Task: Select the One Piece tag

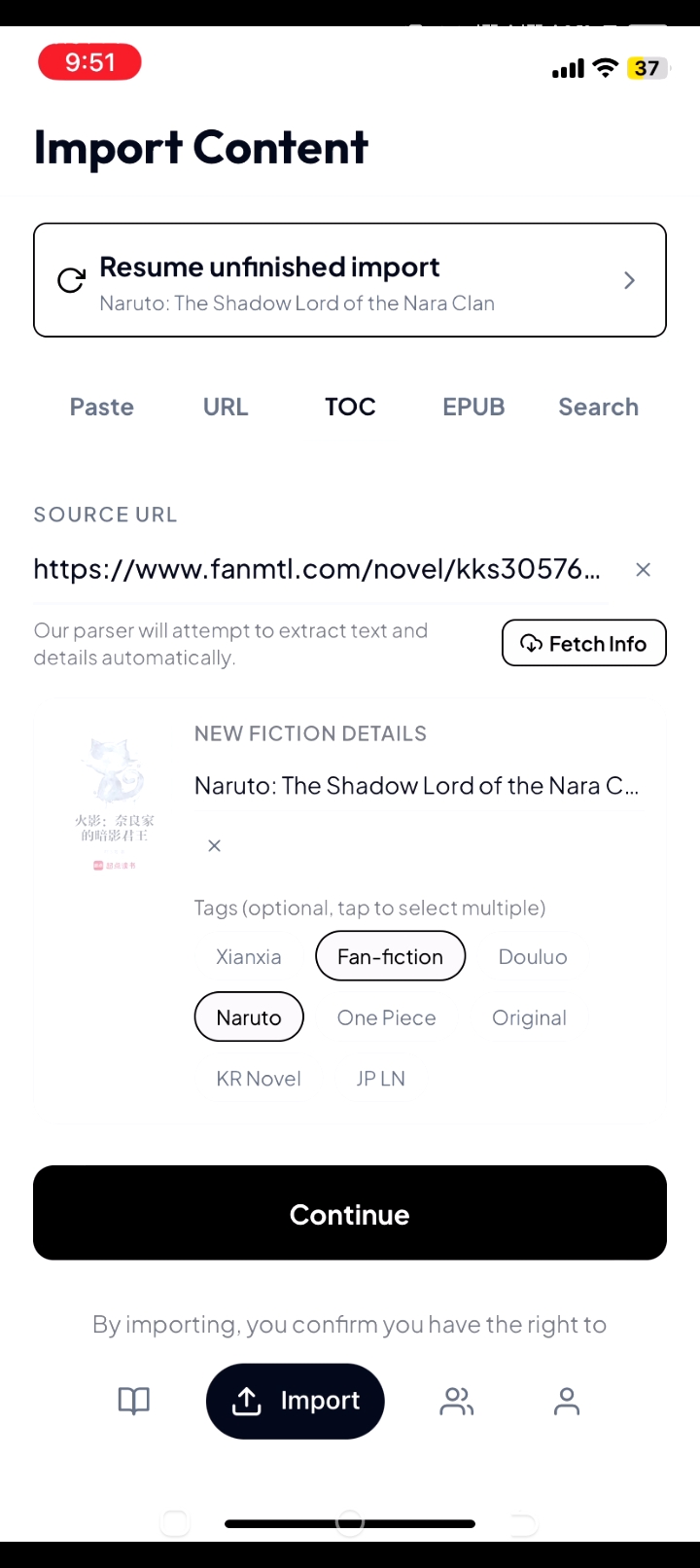Action: point(387,1017)
